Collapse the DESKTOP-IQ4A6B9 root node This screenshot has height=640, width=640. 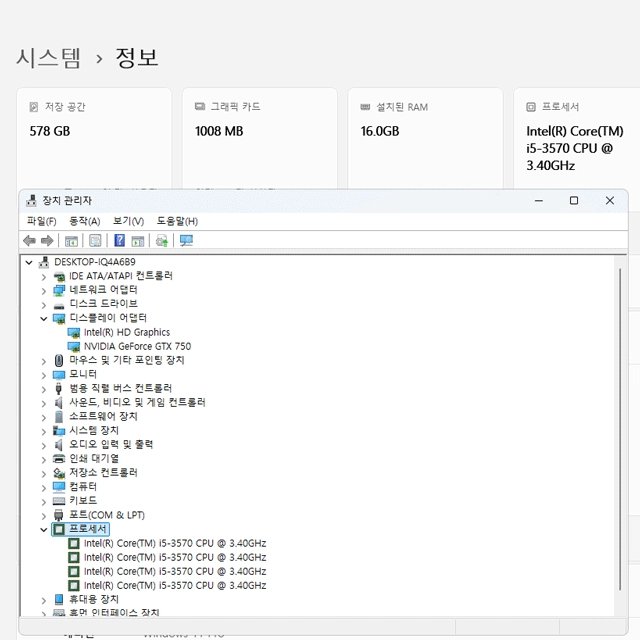point(29,262)
